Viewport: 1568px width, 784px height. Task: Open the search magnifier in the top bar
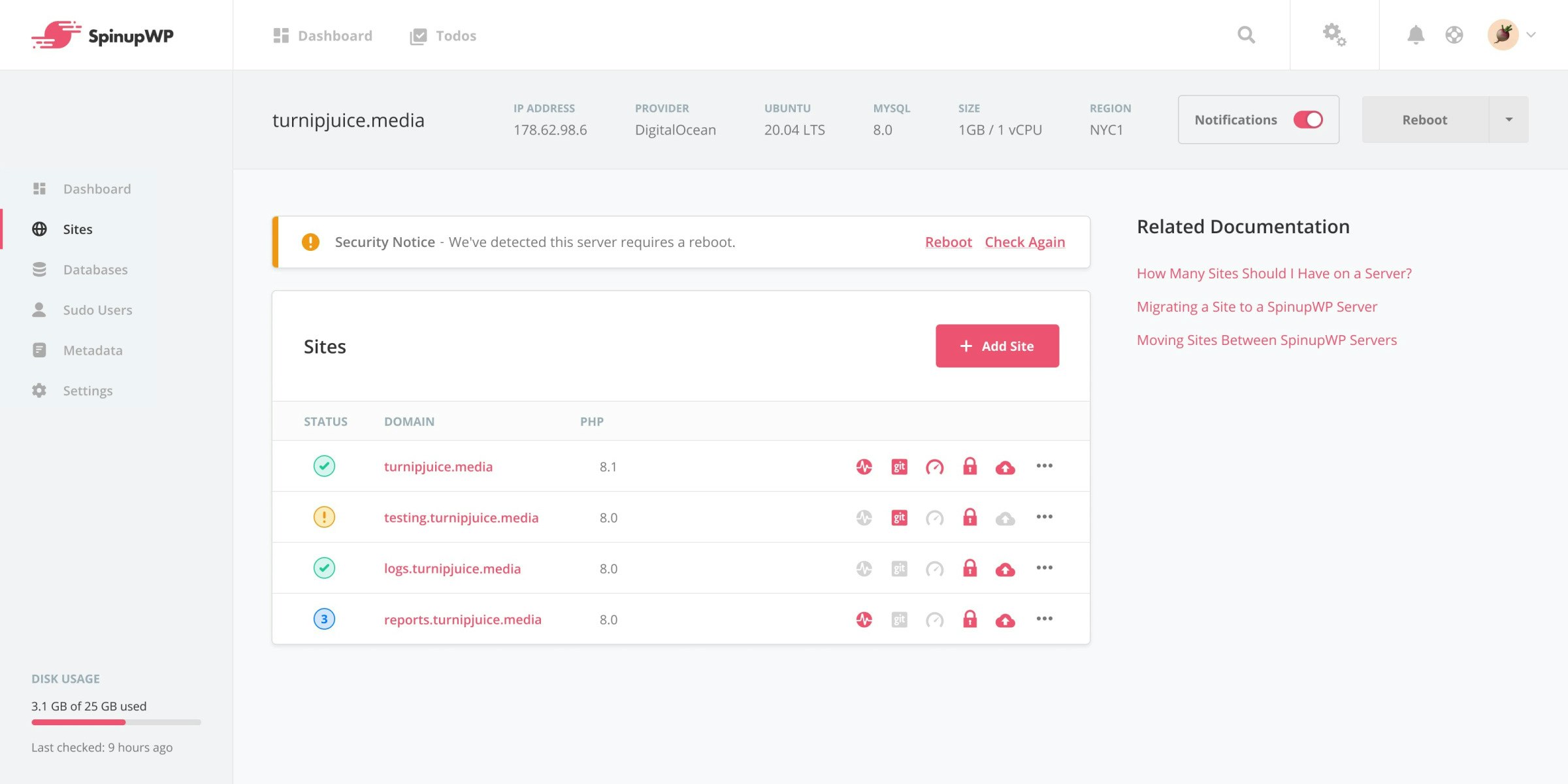click(1246, 35)
